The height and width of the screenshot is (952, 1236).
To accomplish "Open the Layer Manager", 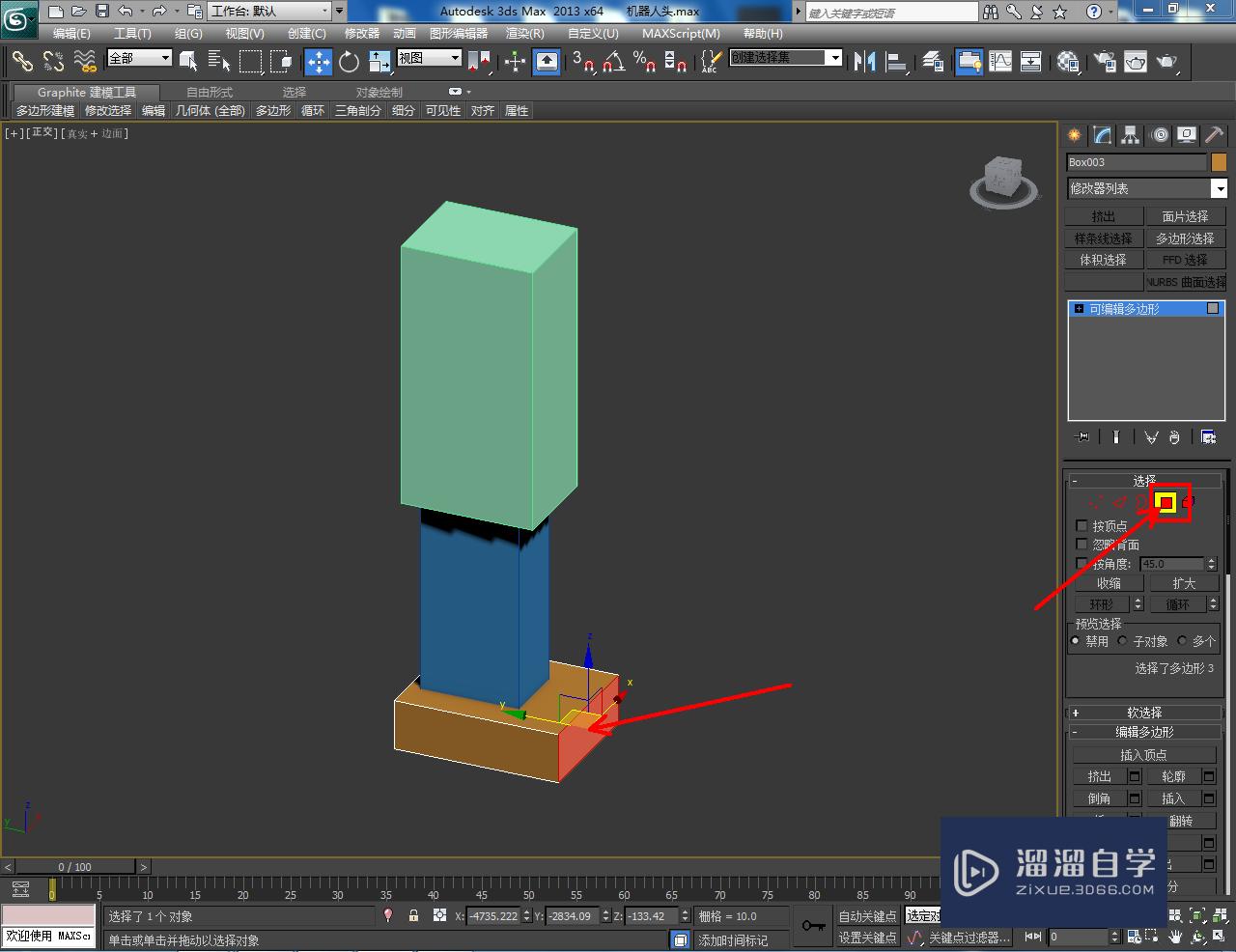I will [x=933, y=61].
